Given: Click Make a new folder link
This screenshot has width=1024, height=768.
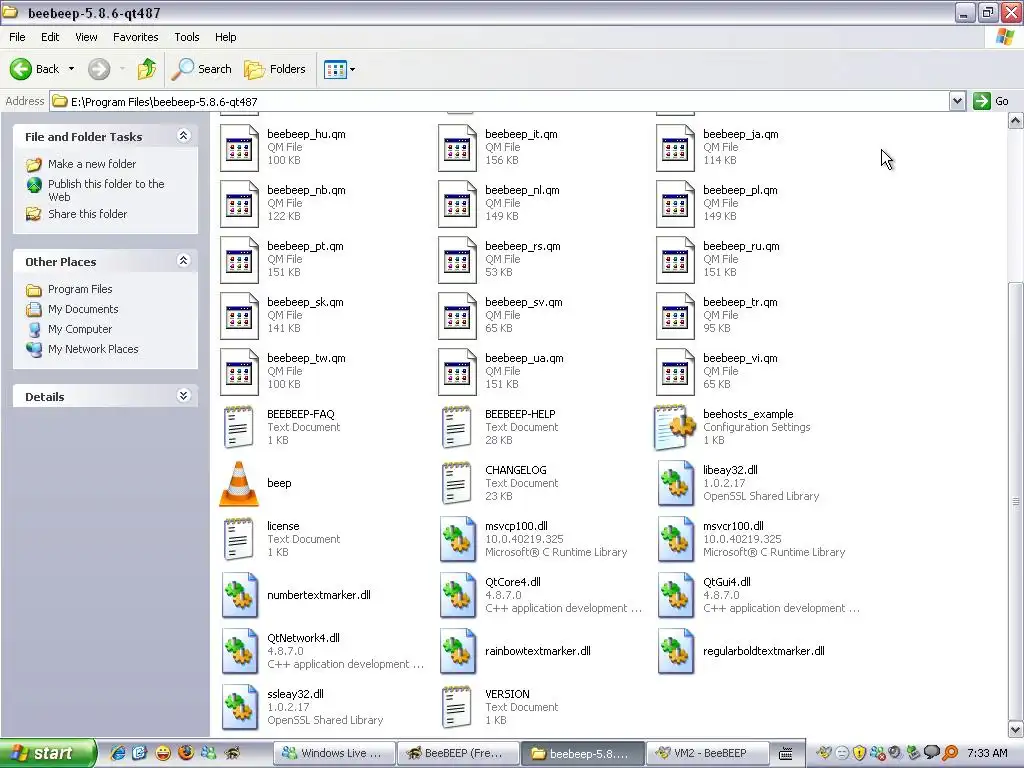Looking at the screenshot, I should [x=91, y=164].
